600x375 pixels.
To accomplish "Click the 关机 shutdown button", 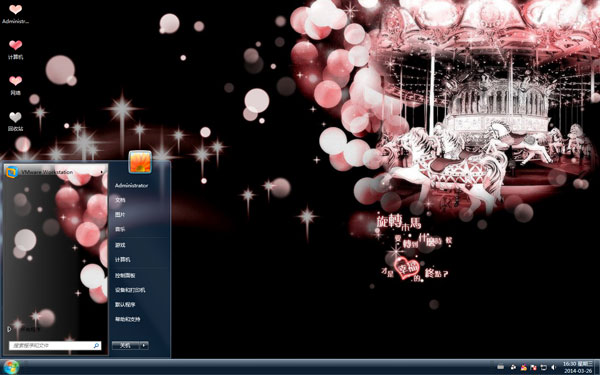I will click(x=126, y=345).
